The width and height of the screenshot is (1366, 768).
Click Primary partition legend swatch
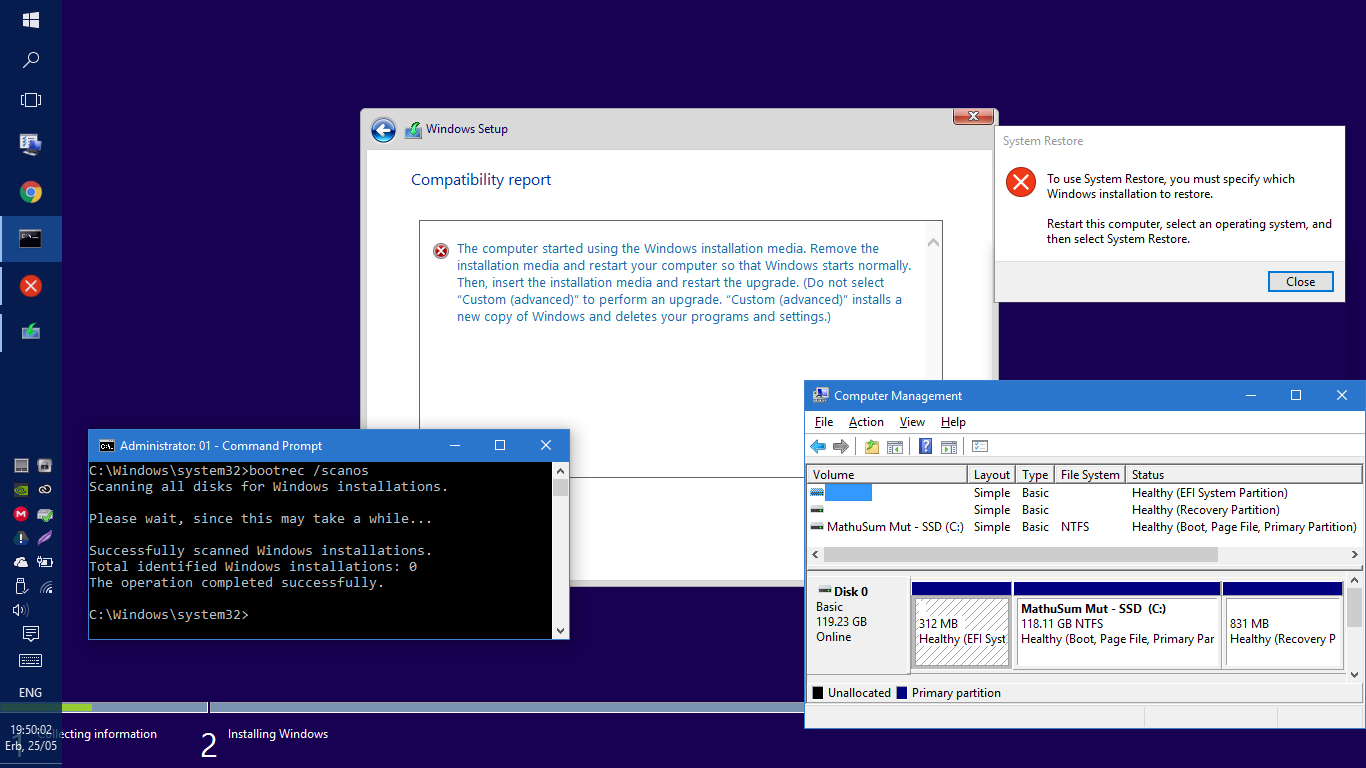click(x=902, y=693)
